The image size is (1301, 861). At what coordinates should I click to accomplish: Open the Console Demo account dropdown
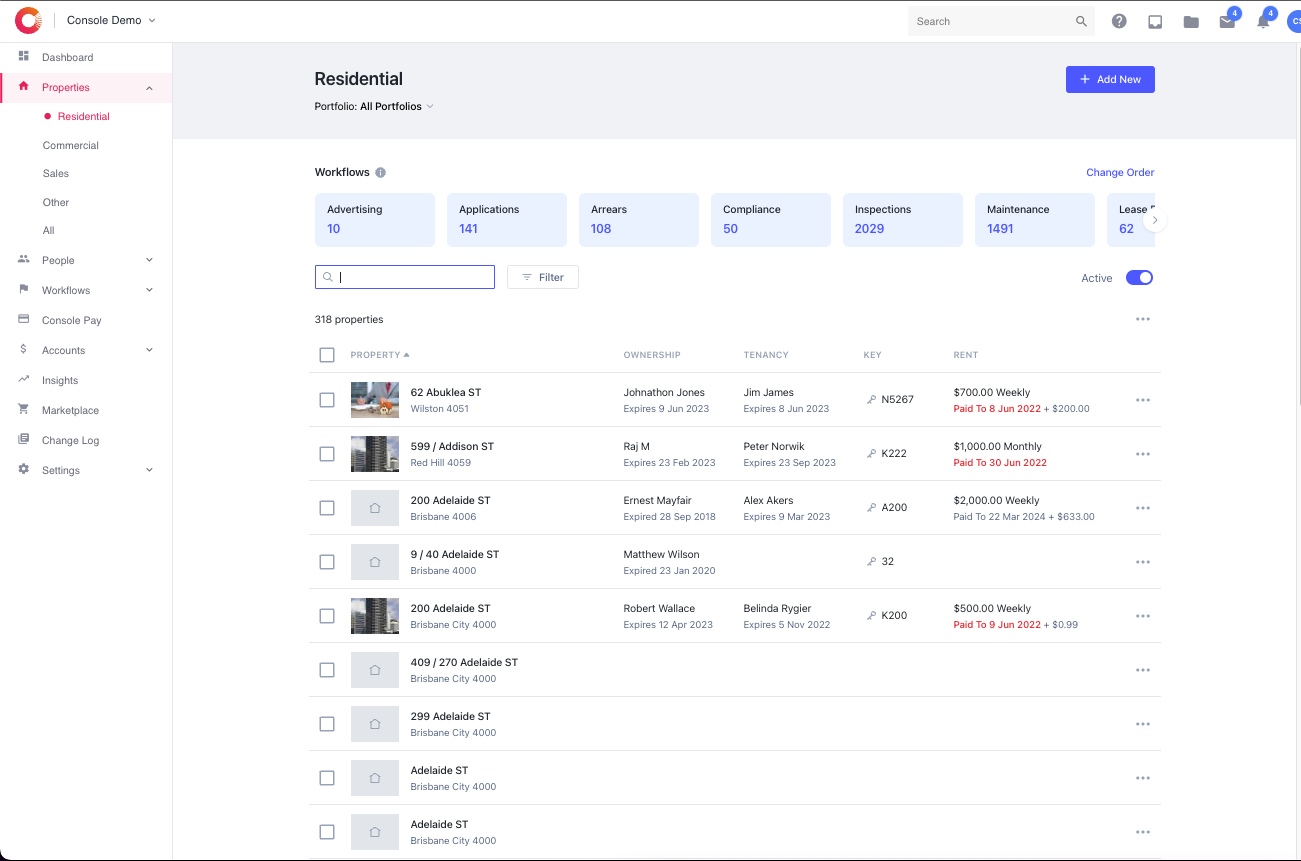click(111, 20)
